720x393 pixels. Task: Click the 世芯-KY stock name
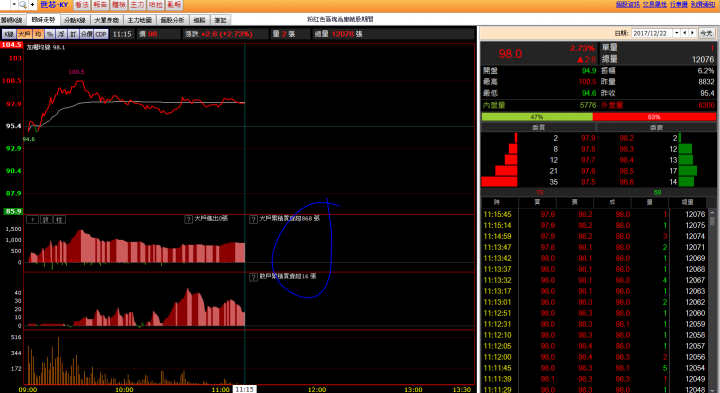tap(54, 5)
